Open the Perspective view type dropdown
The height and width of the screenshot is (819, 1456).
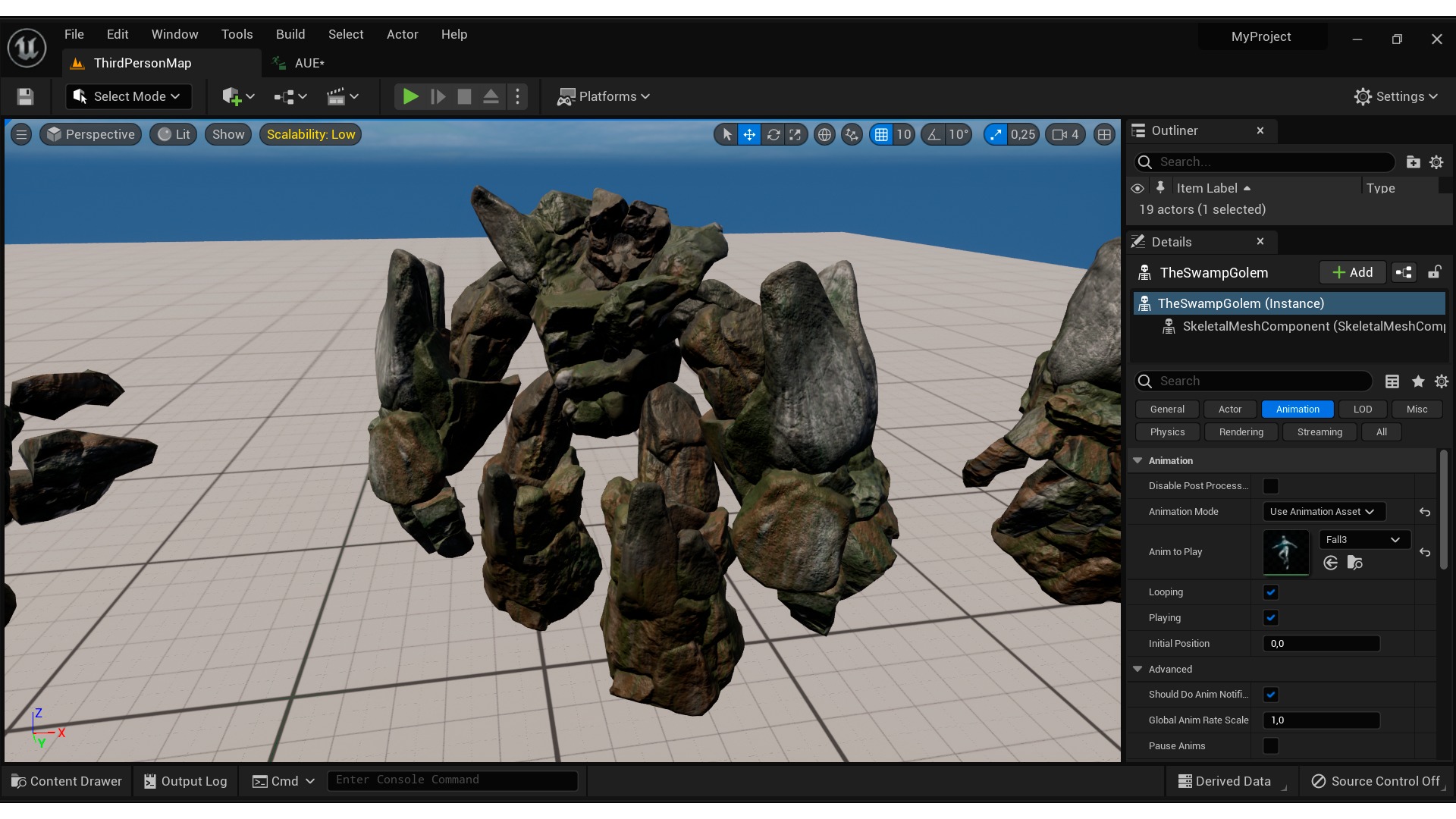[x=90, y=134]
